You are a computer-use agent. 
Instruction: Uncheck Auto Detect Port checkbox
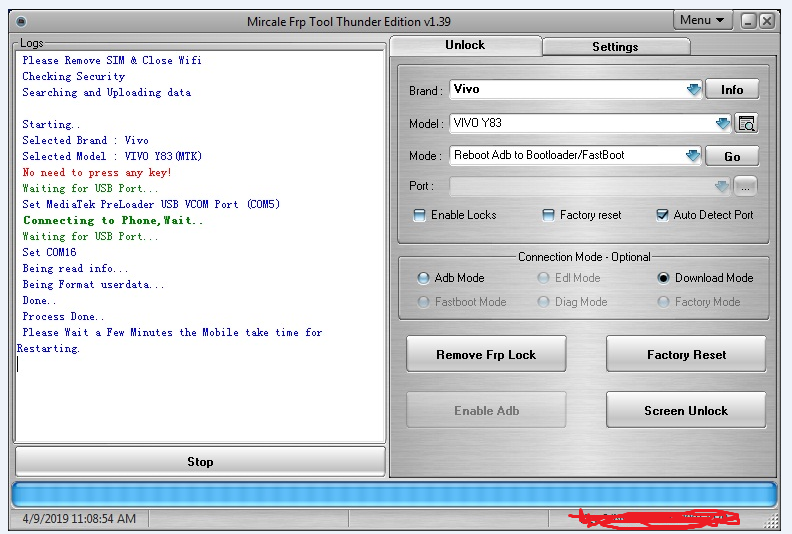[662, 215]
